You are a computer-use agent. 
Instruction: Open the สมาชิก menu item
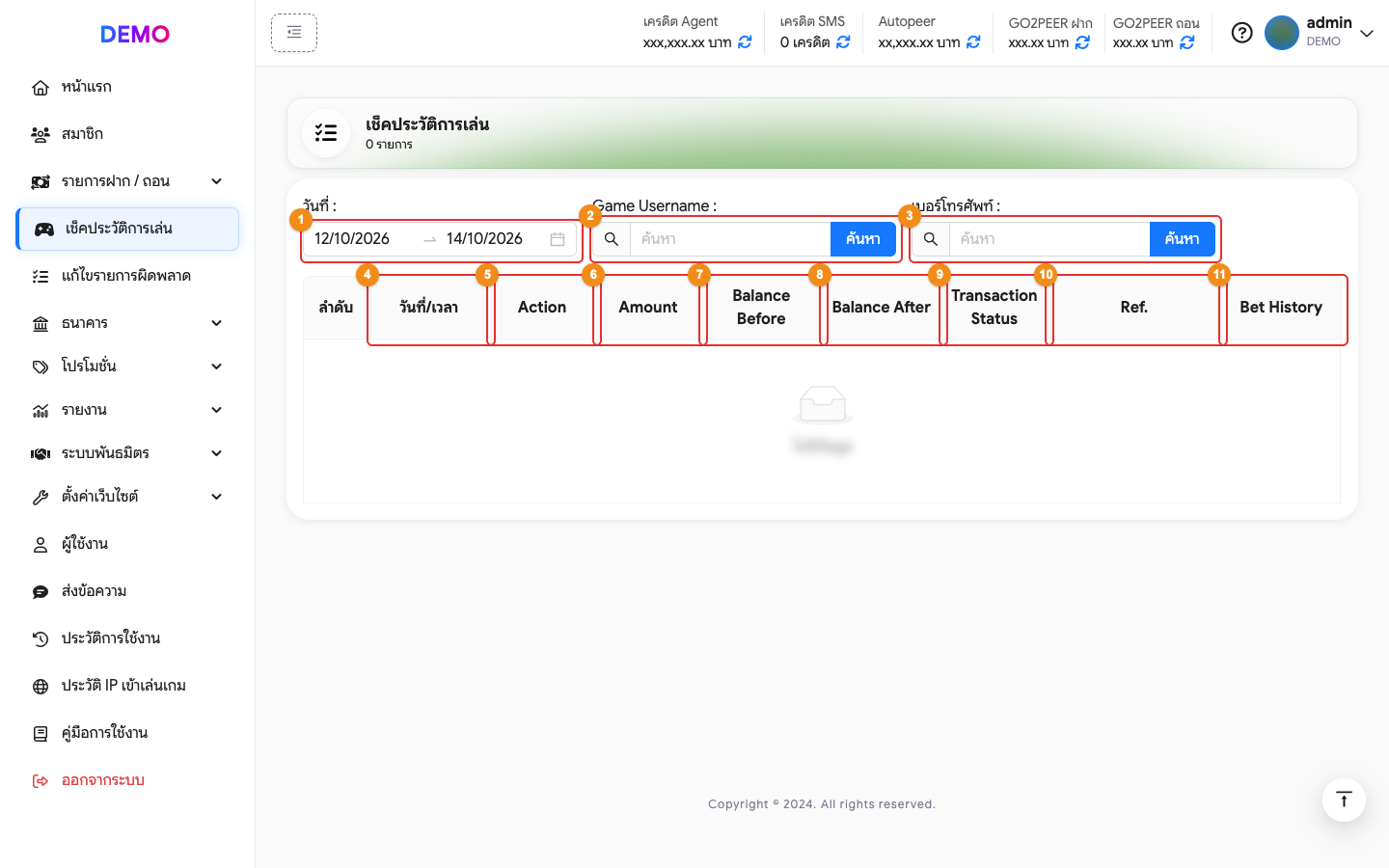pos(127,134)
